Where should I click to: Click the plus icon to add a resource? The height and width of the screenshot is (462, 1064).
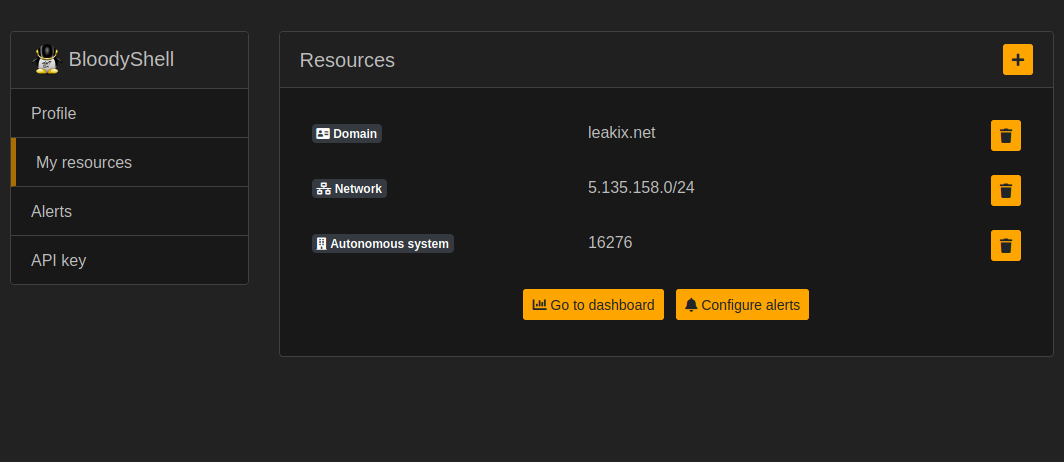[1017, 60]
